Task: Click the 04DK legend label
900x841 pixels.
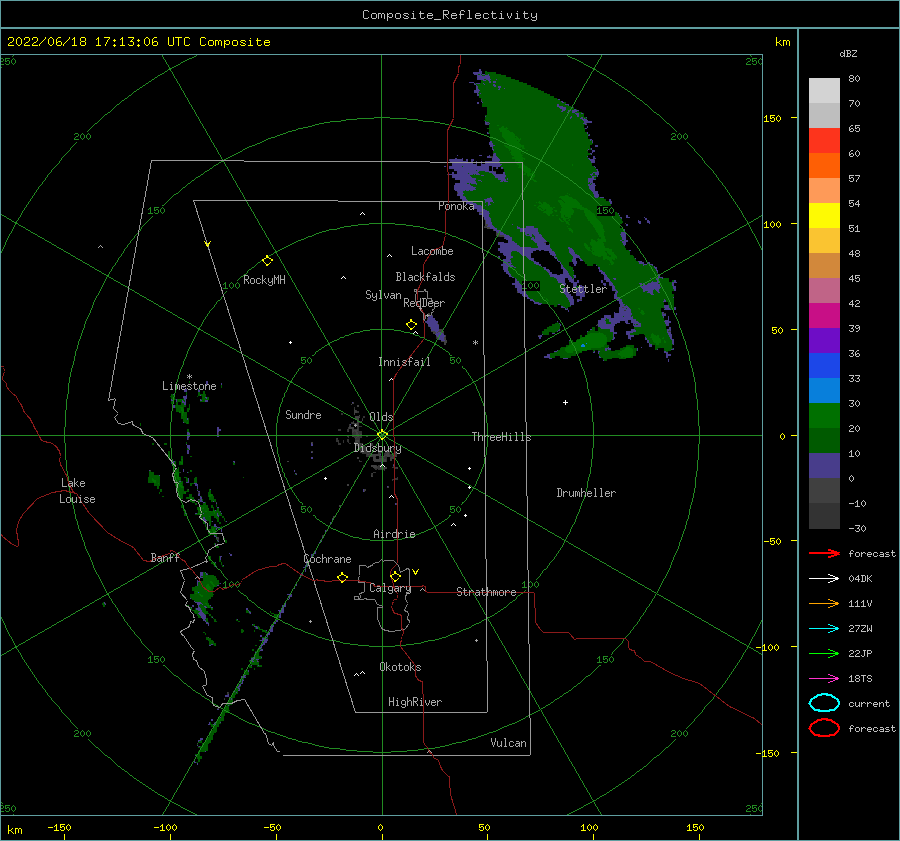Action: (860, 579)
